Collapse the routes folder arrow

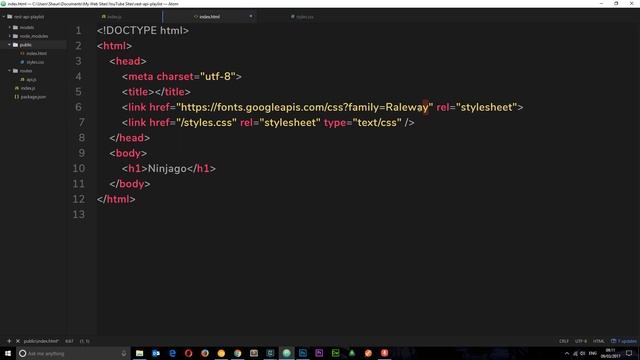(10, 71)
